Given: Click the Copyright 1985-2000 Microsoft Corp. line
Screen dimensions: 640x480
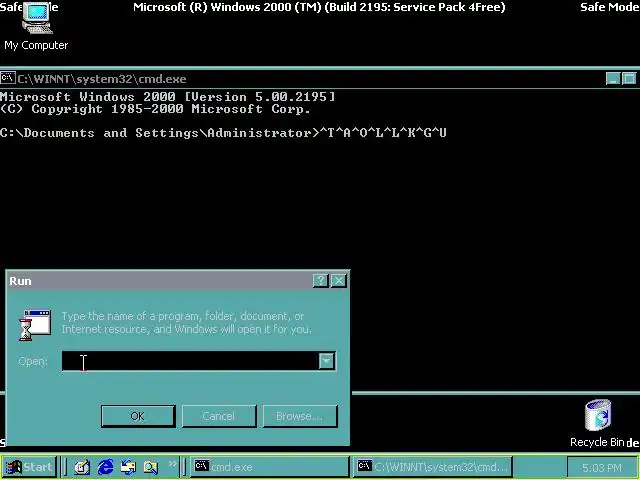Looking at the screenshot, I should 156,109.
